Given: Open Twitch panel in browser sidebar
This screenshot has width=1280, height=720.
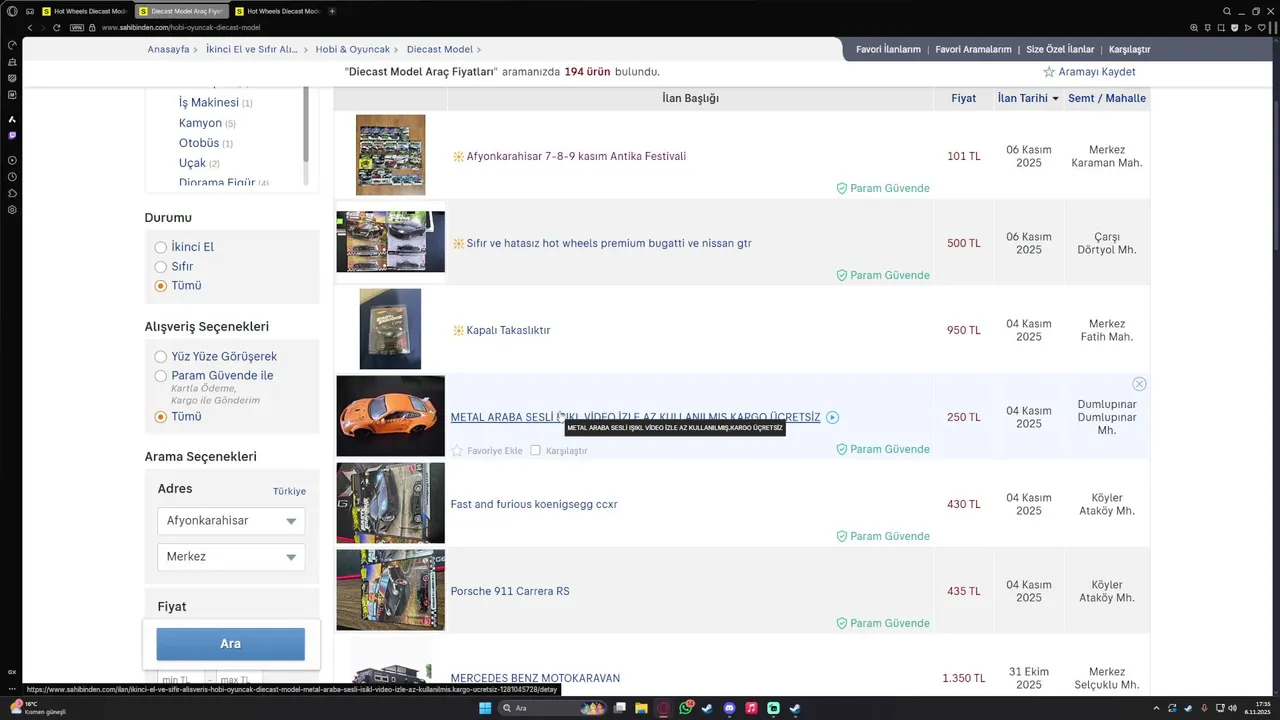Looking at the screenshot, I should coord(12,134).
